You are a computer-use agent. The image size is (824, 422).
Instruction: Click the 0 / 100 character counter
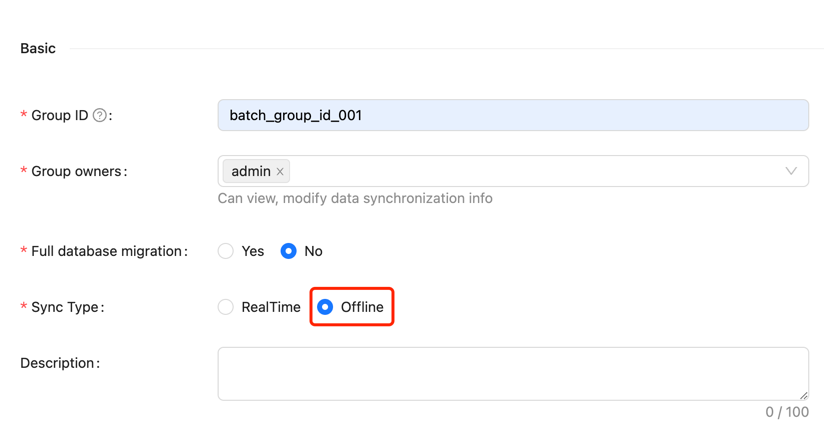[x=787, y=412]
